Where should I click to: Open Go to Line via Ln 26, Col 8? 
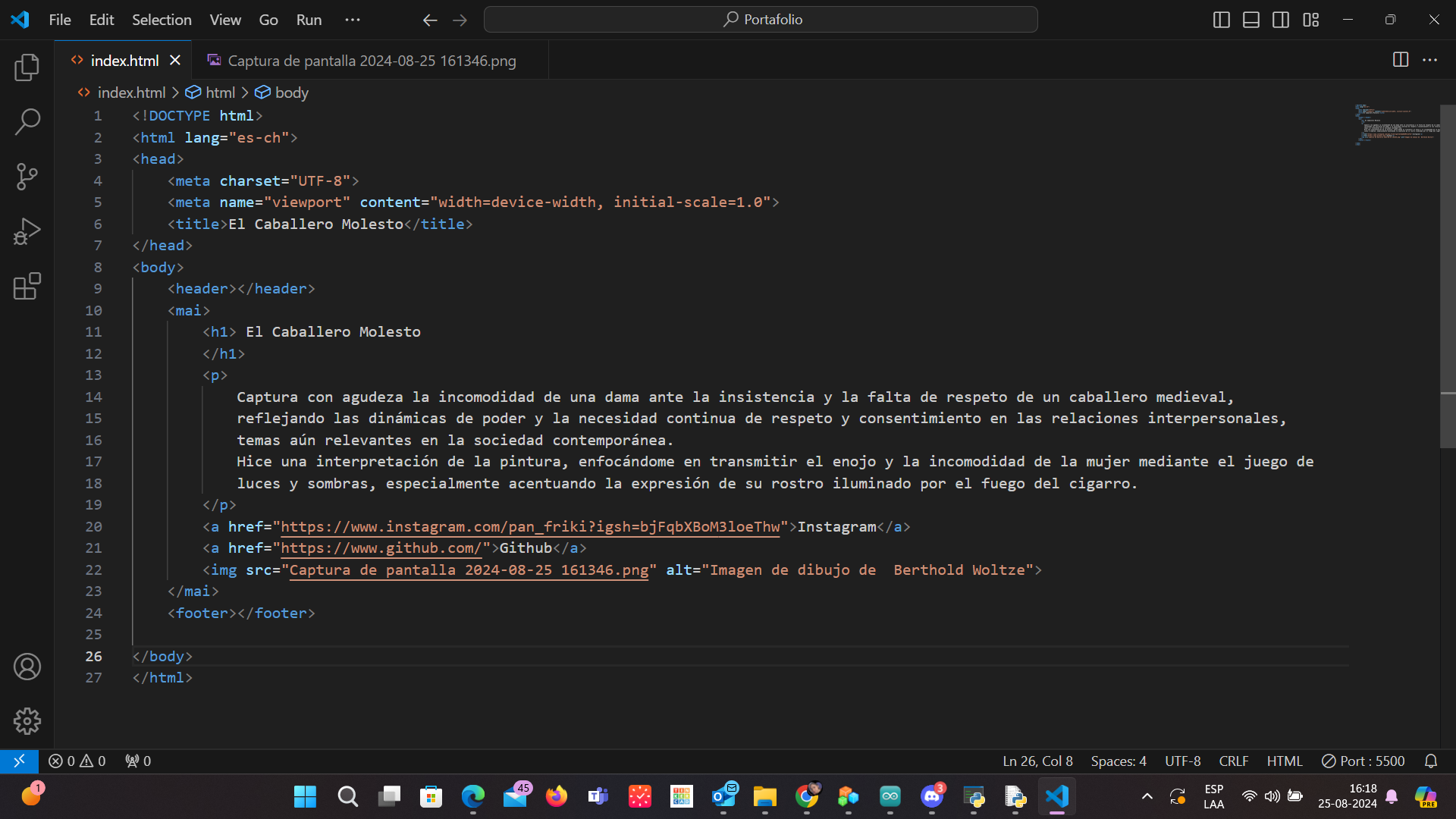click(1037, 761)
